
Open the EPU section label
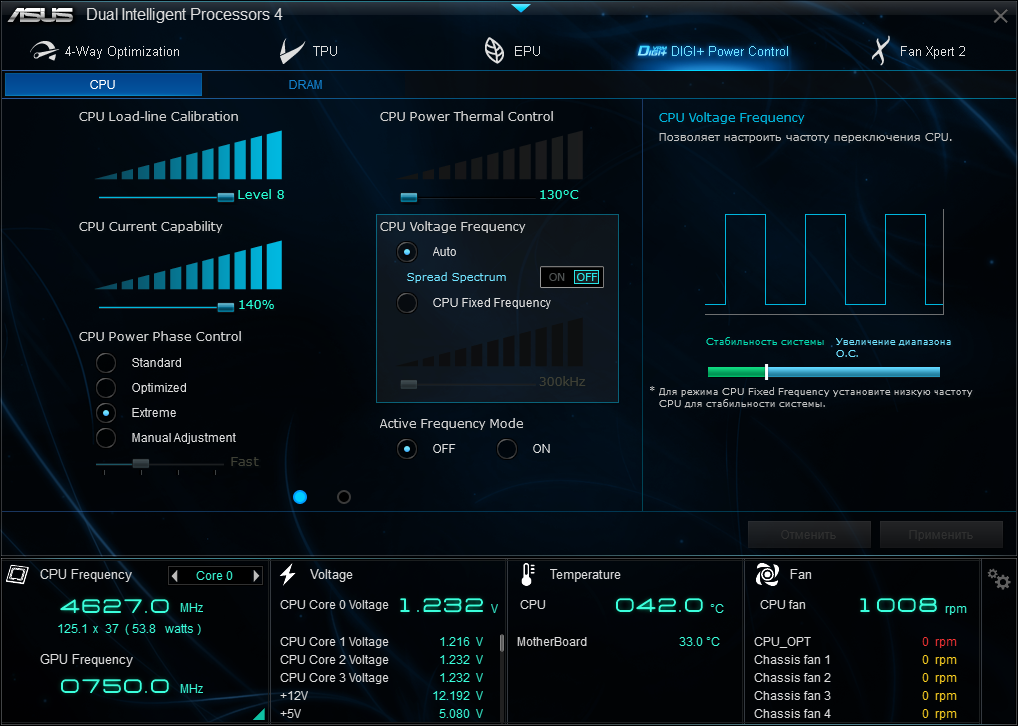coord(527,51)
